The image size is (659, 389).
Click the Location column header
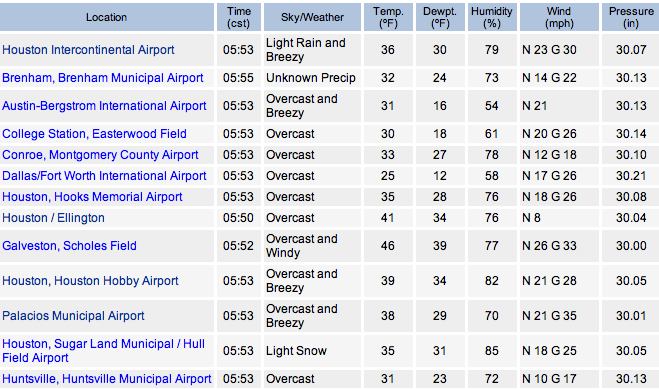coord(106,17)
